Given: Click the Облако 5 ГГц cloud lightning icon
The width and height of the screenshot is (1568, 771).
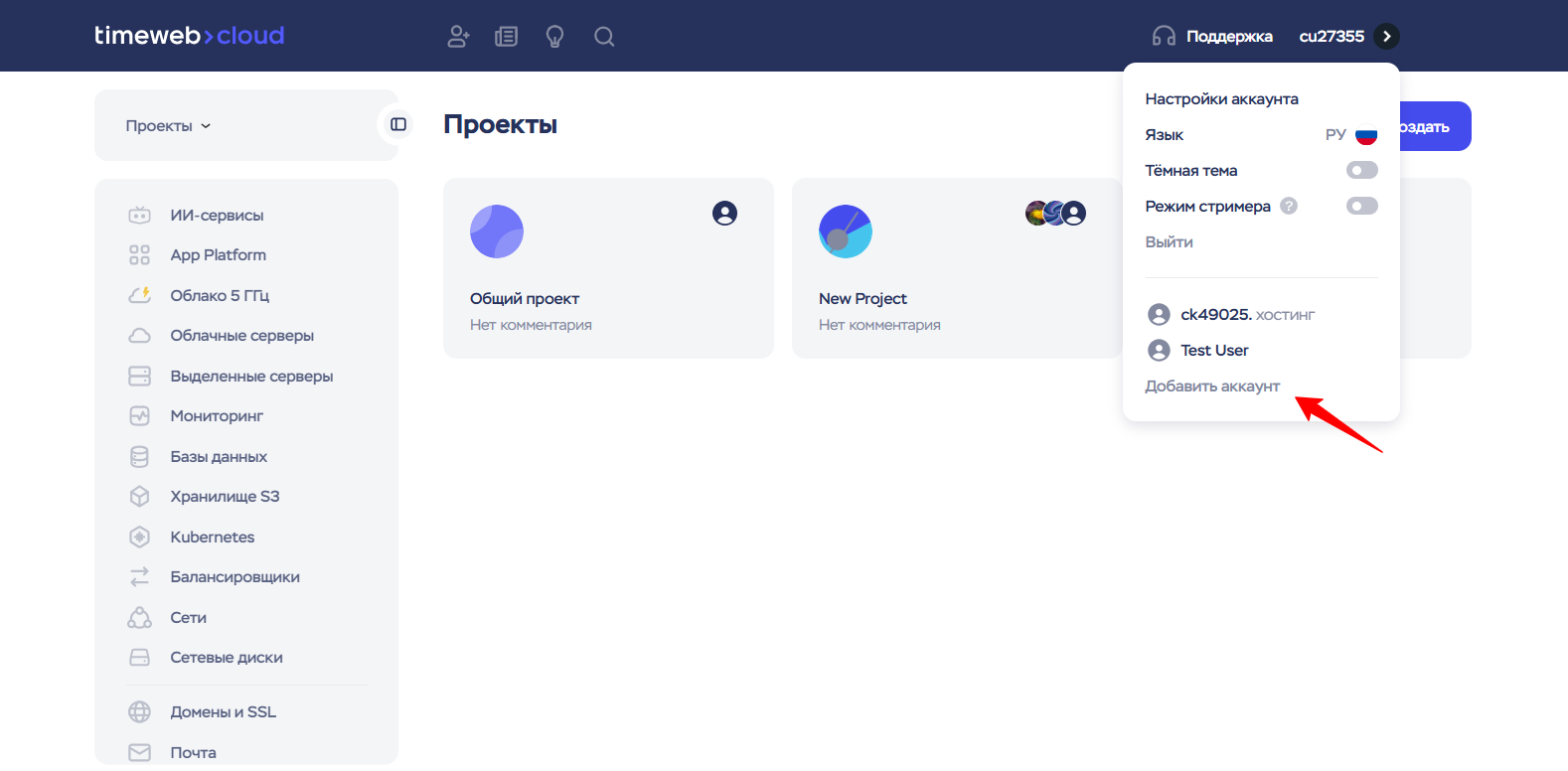Looking at the screenshot, I should coord(140,295).
